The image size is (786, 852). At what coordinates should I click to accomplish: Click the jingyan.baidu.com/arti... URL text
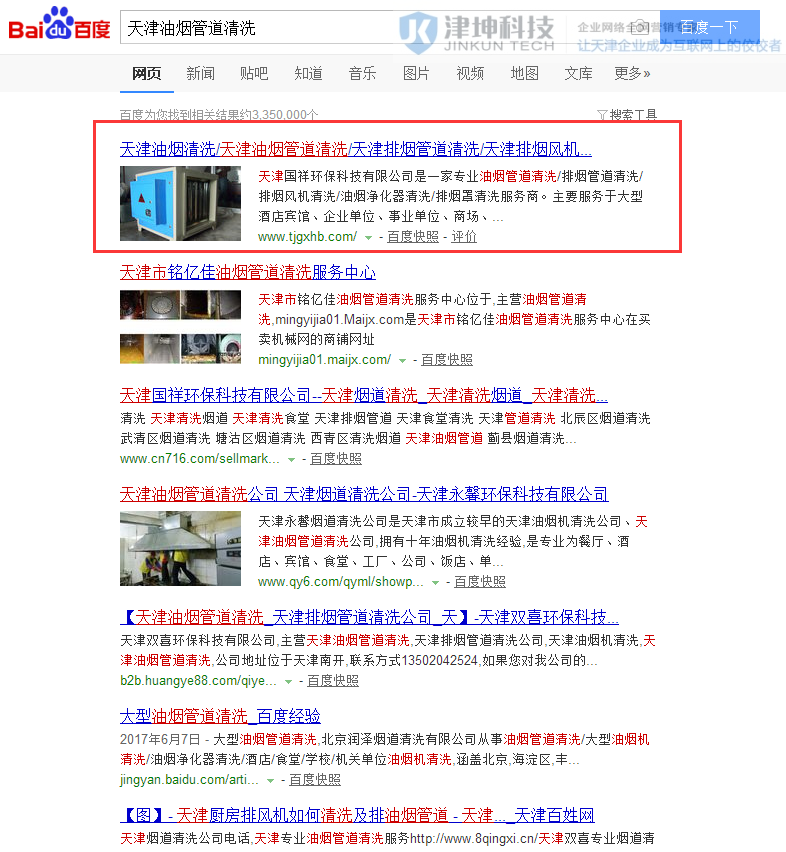pos(190,780)
